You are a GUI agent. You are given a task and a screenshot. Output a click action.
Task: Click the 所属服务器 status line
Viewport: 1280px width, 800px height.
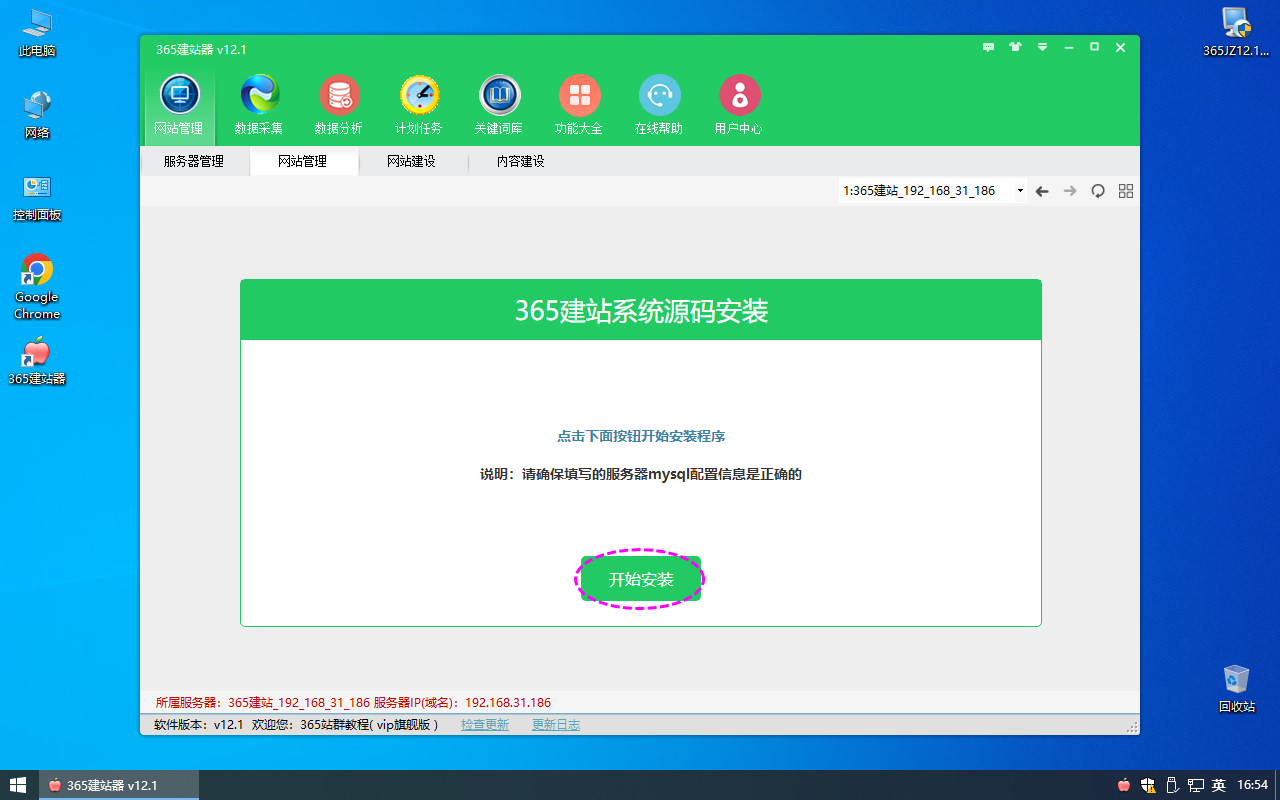coord(353,703)
